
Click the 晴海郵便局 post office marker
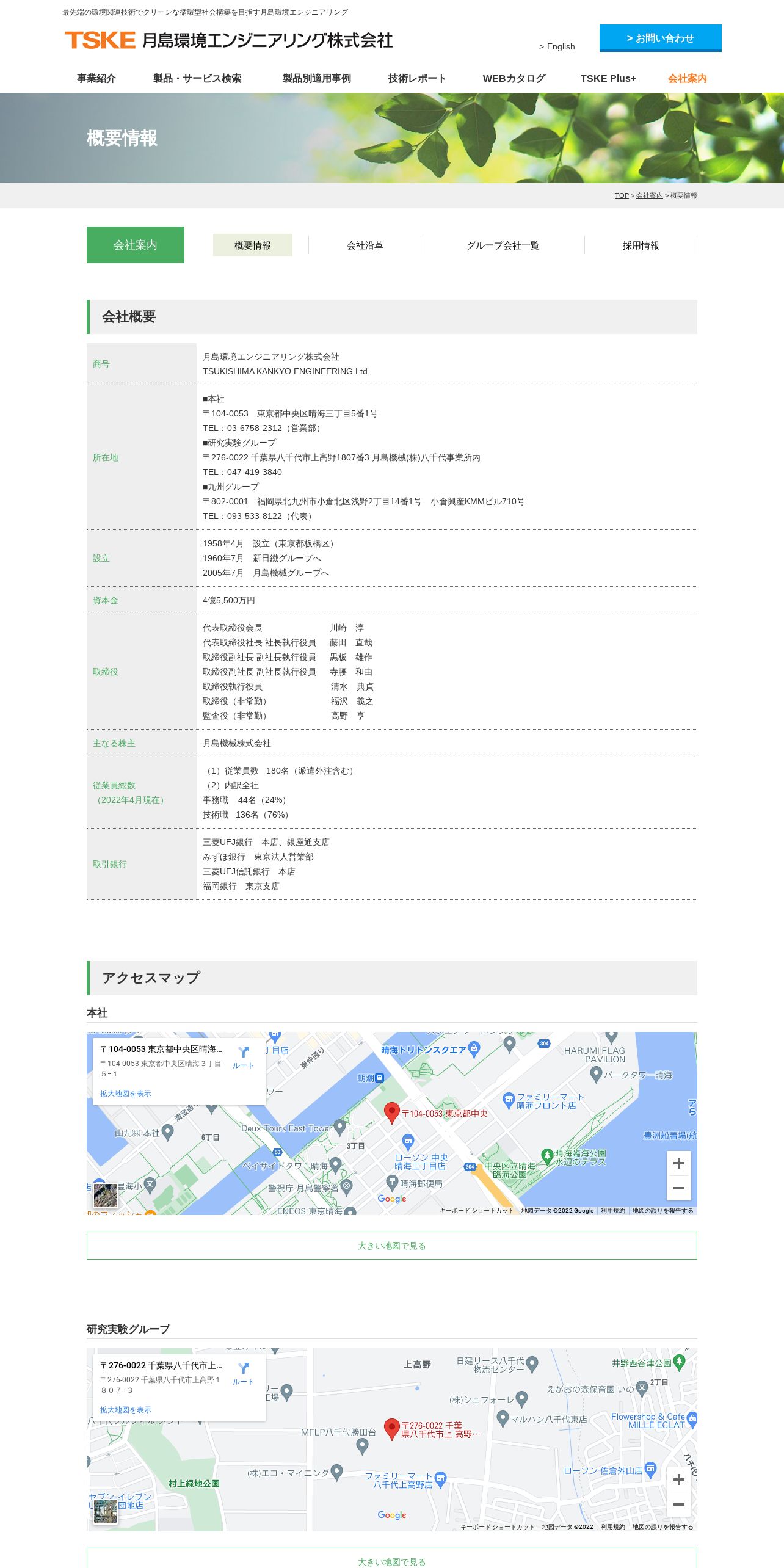tap(393, 1183)
